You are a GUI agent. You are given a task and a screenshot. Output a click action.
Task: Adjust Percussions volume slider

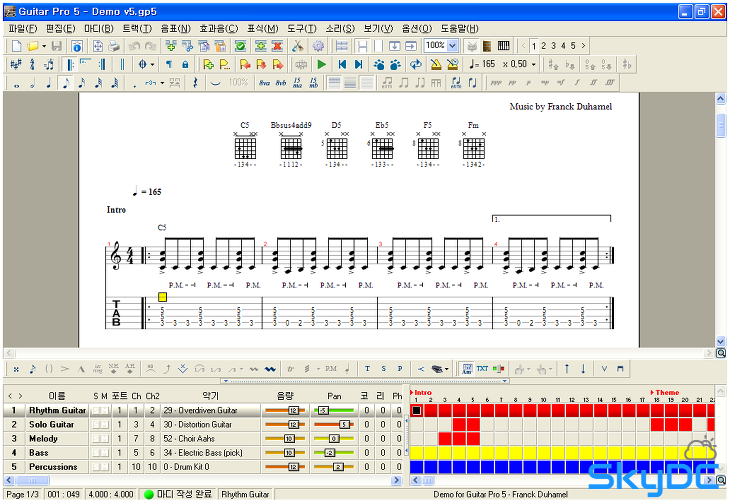click(x=285, y=467)
